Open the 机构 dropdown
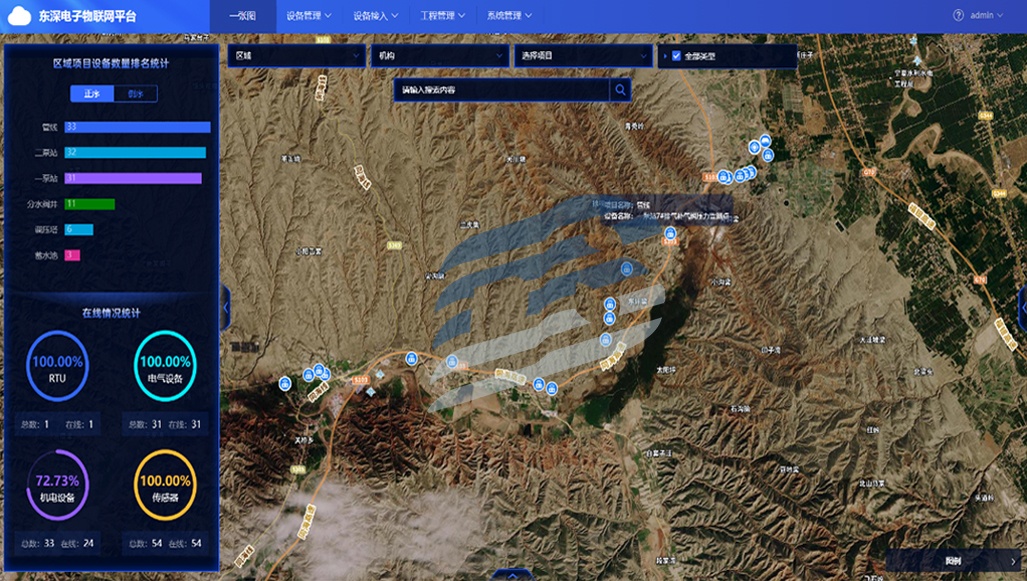This screenshot has height=581, width=1027. click(x=438, y=56)
